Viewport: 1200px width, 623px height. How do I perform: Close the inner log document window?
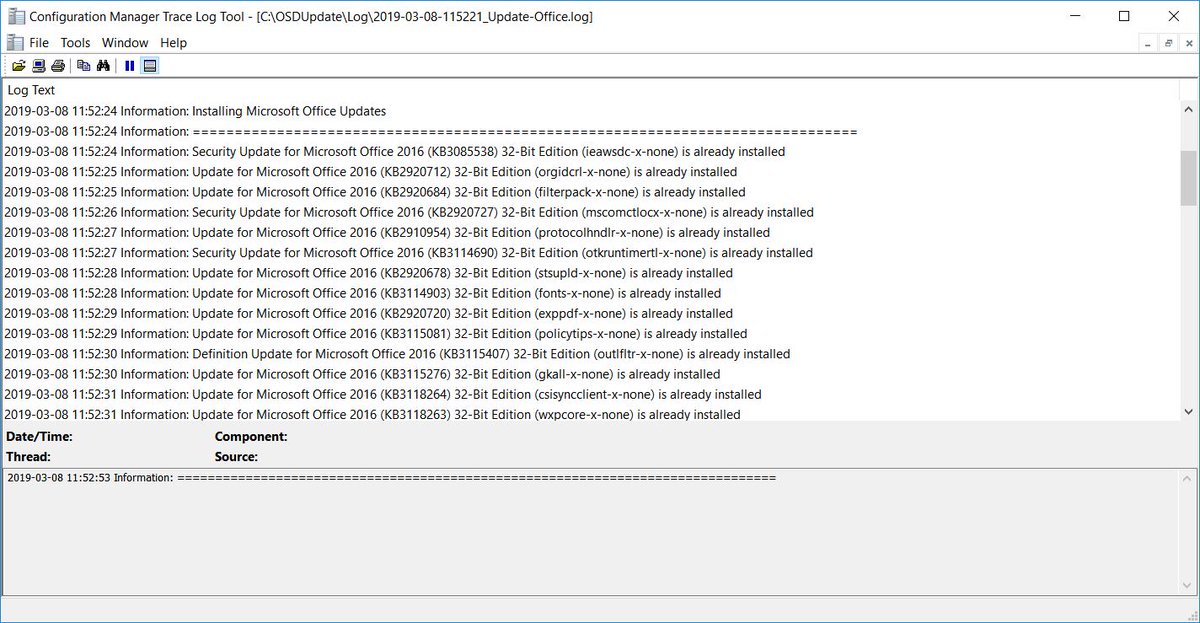[1187, 43]
